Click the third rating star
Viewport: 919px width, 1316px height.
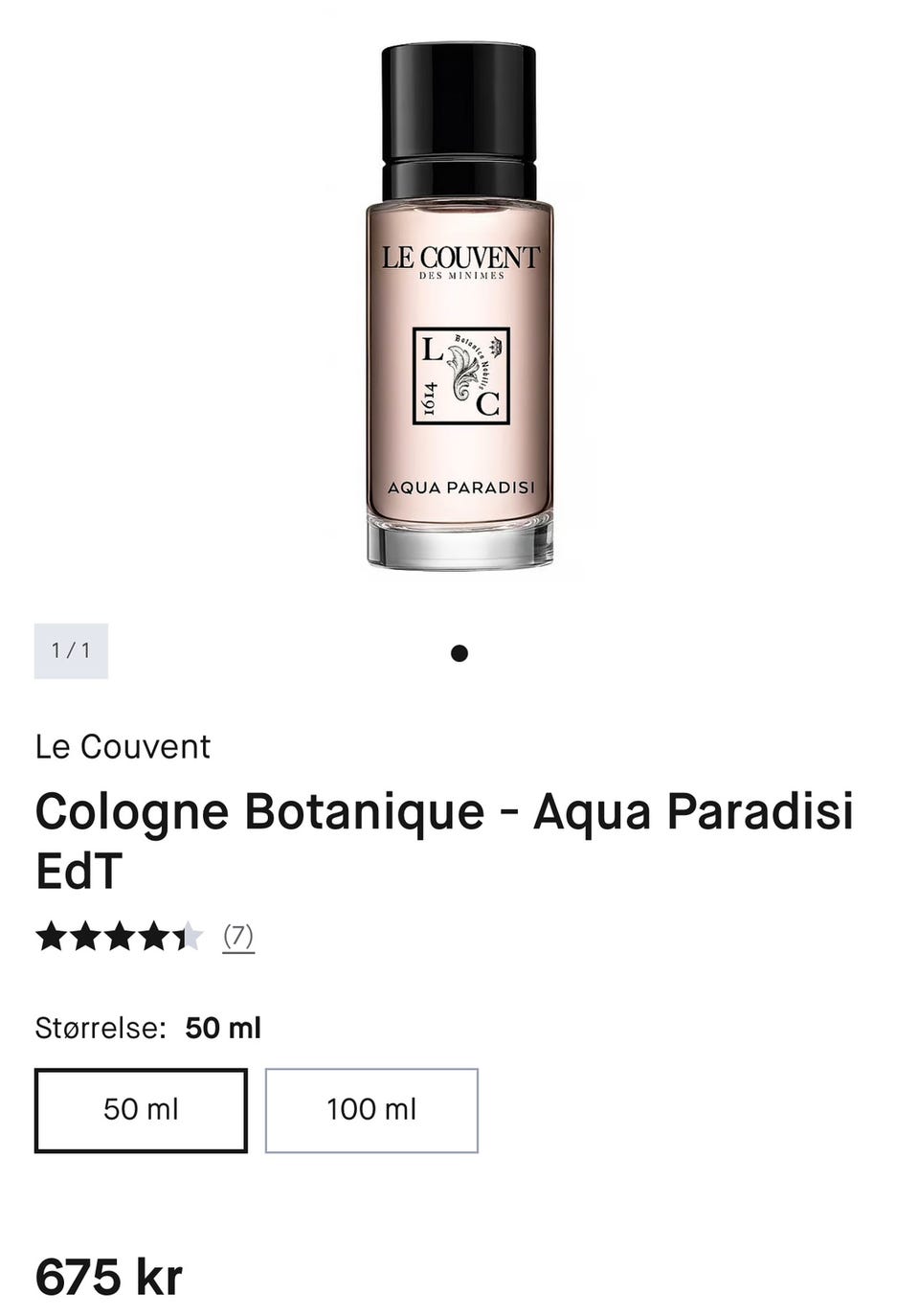pyautogui.click(x=120, y=936)
